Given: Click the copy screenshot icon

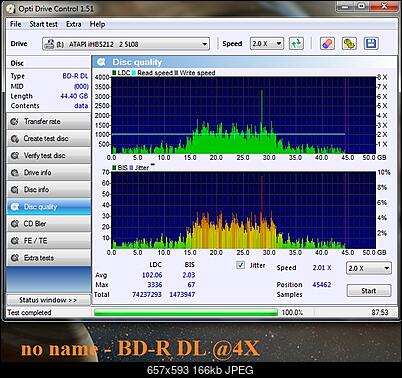Looking at the screenshot, I should [349, 44].
